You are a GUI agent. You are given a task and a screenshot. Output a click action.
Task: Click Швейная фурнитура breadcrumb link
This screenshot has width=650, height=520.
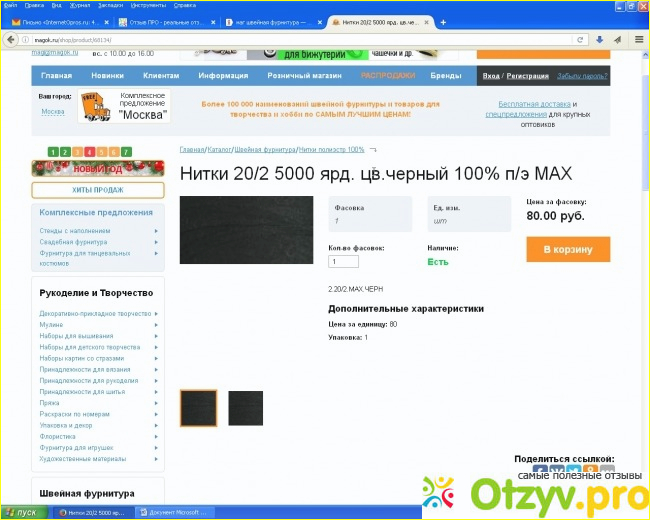(264, 149)
